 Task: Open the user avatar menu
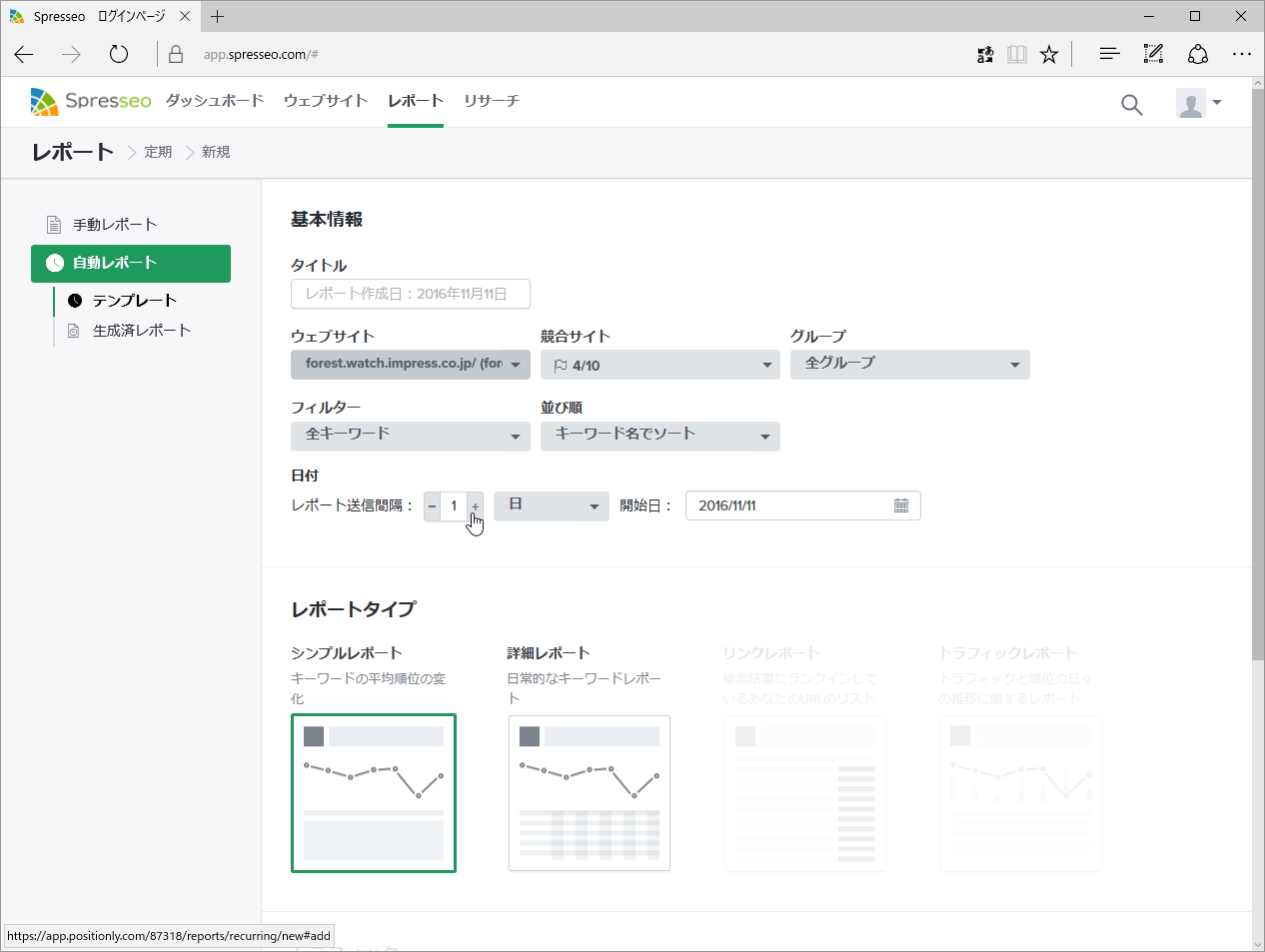[x=1198, y=103]
